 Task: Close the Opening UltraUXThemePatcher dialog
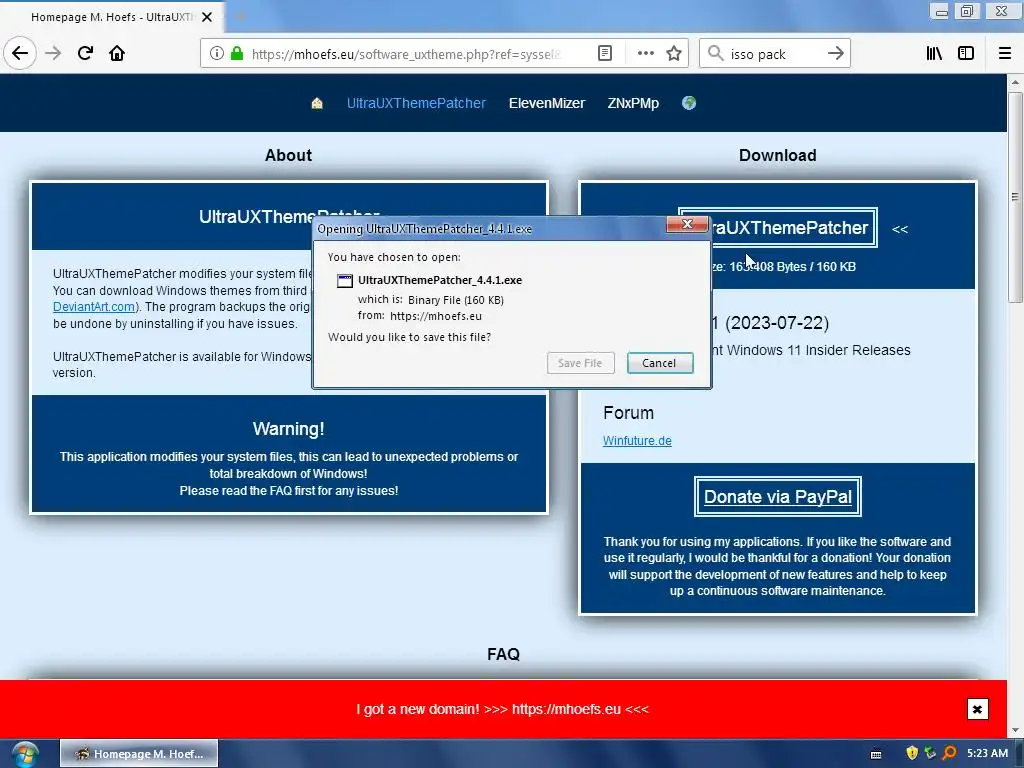[687, 224]
